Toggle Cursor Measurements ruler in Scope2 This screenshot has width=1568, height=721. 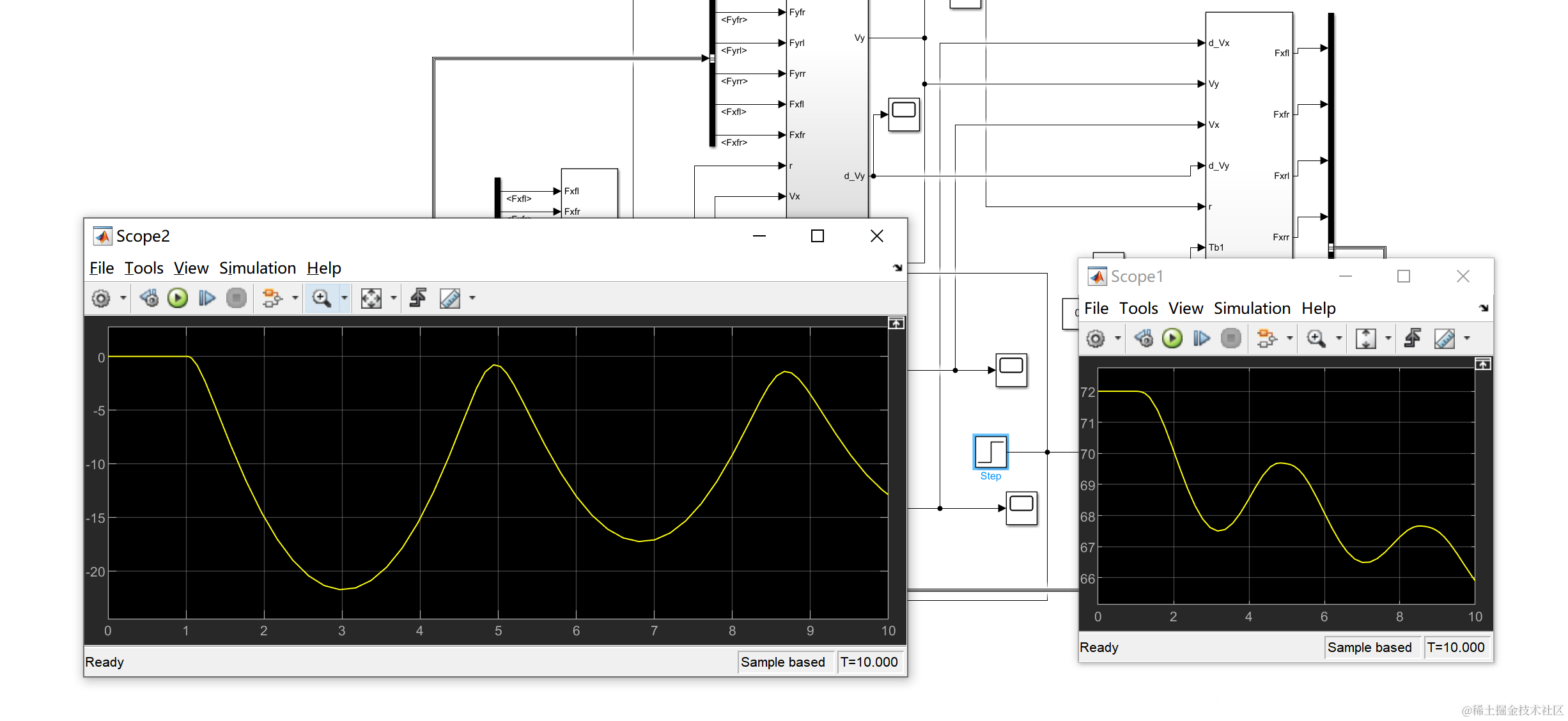pos(450,298)
